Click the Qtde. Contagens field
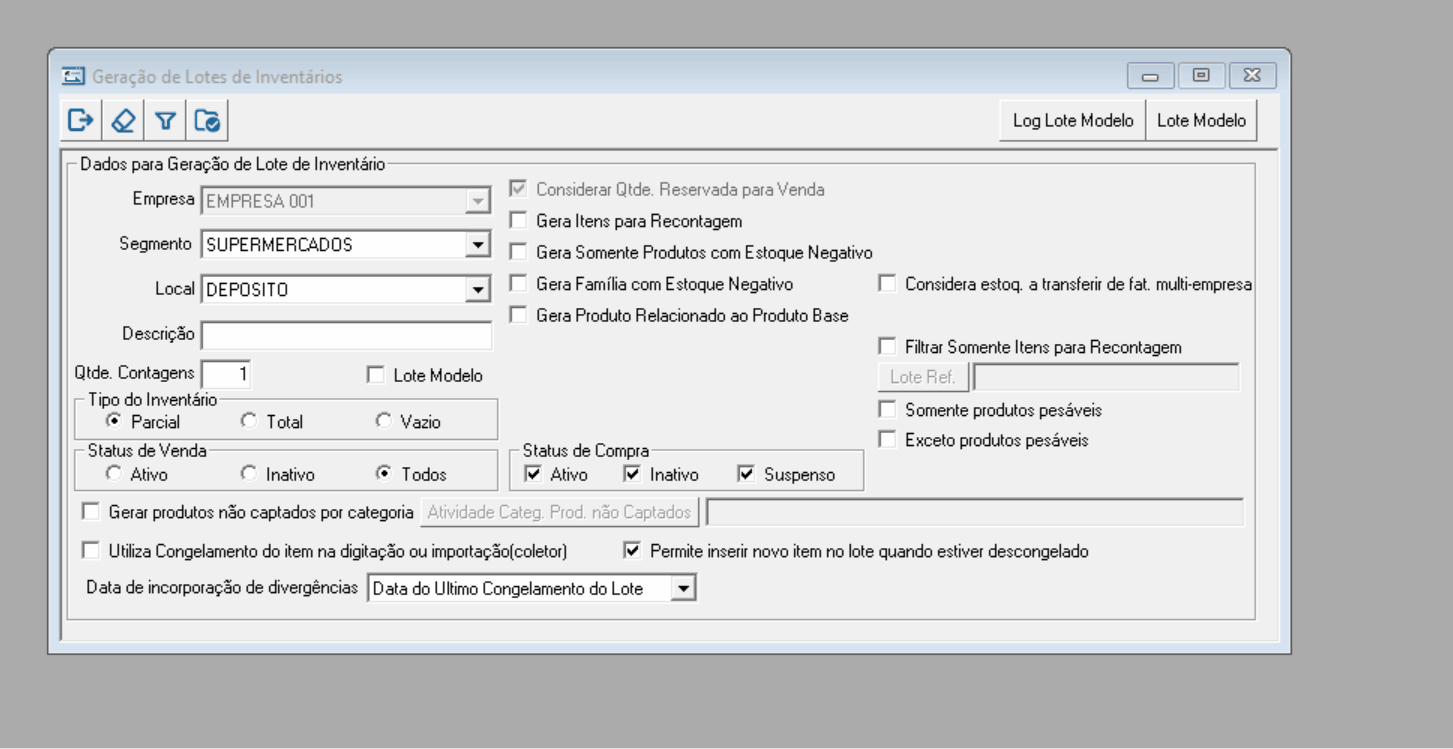Screen dimensions: 1453x749 227,374
